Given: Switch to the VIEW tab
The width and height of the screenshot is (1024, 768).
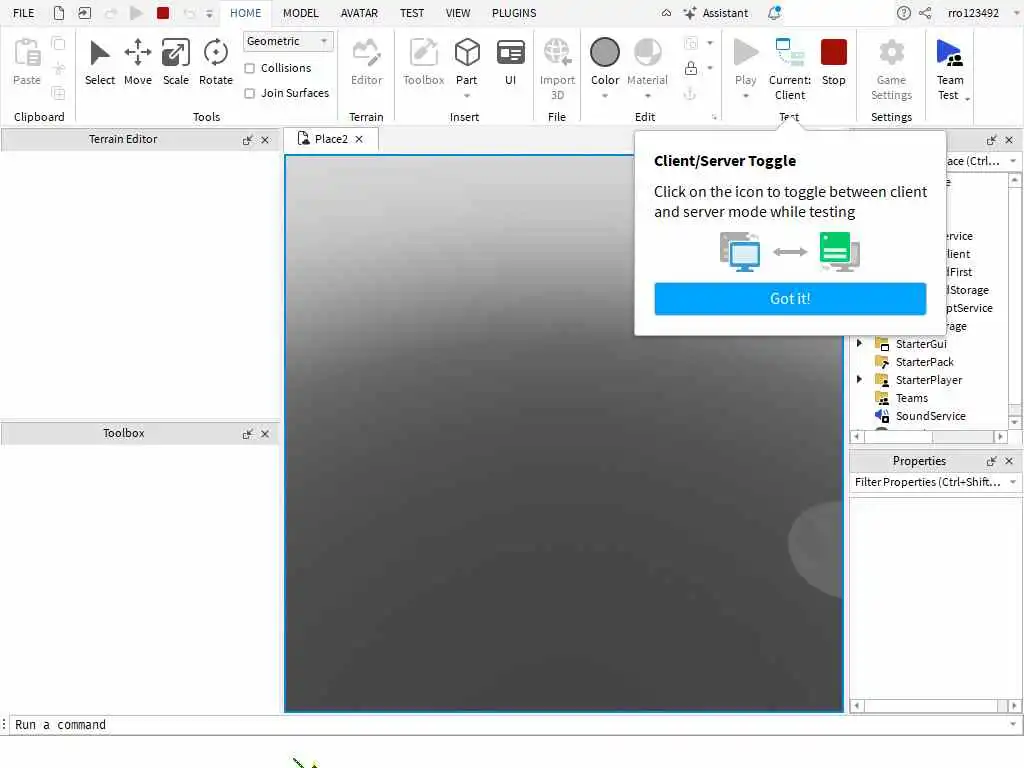Looking at the screenshot, I should (x=458, y=13).
